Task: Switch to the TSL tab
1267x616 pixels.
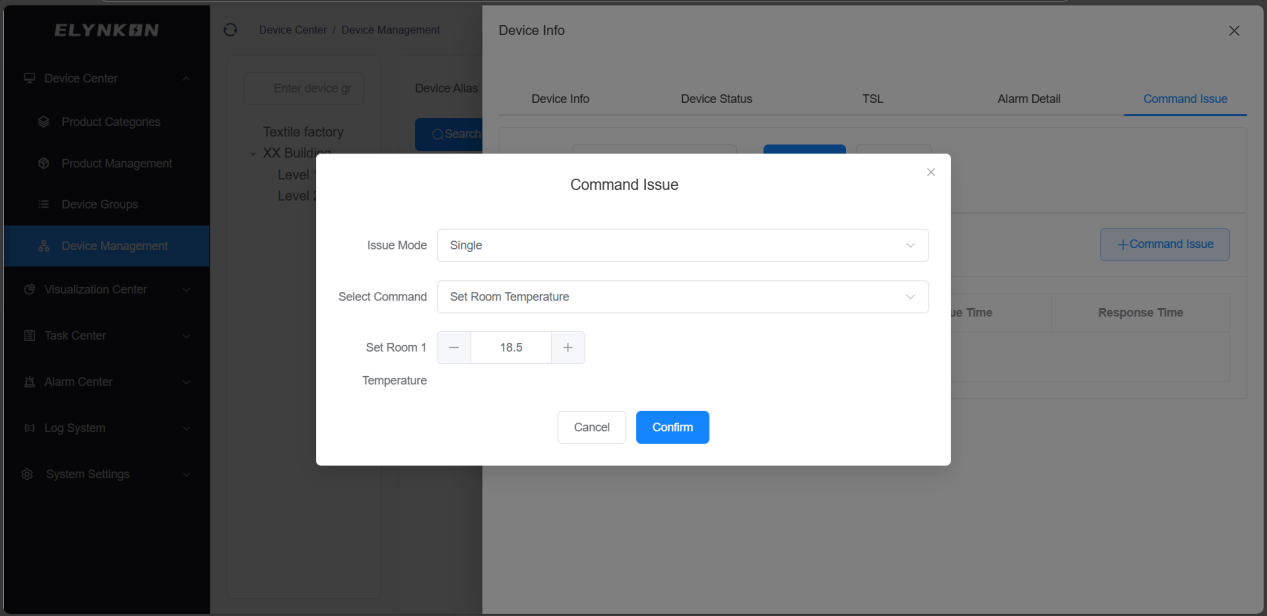Action: [872, 99]
